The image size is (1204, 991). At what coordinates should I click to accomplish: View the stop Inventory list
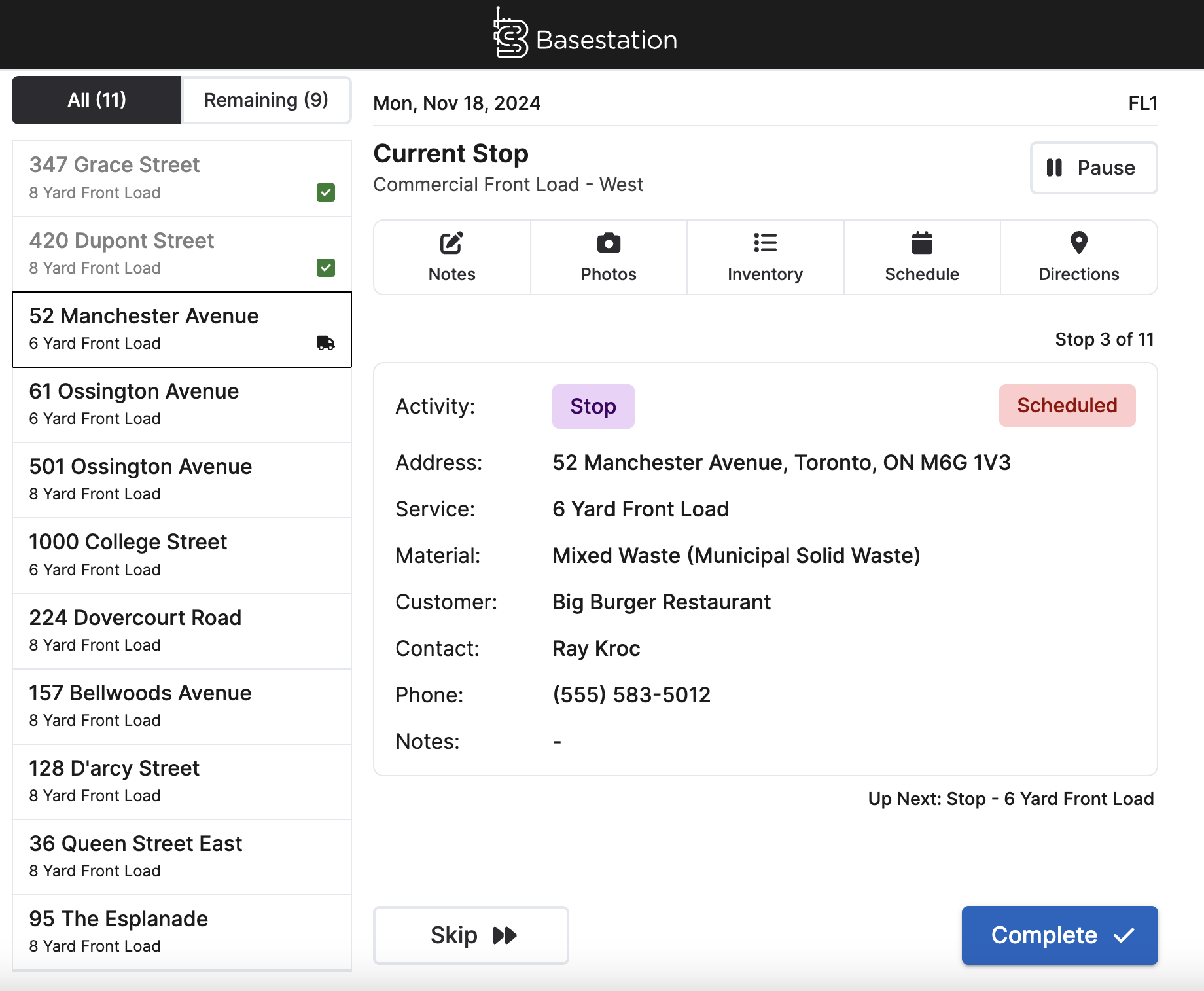[x=765, y=257]
